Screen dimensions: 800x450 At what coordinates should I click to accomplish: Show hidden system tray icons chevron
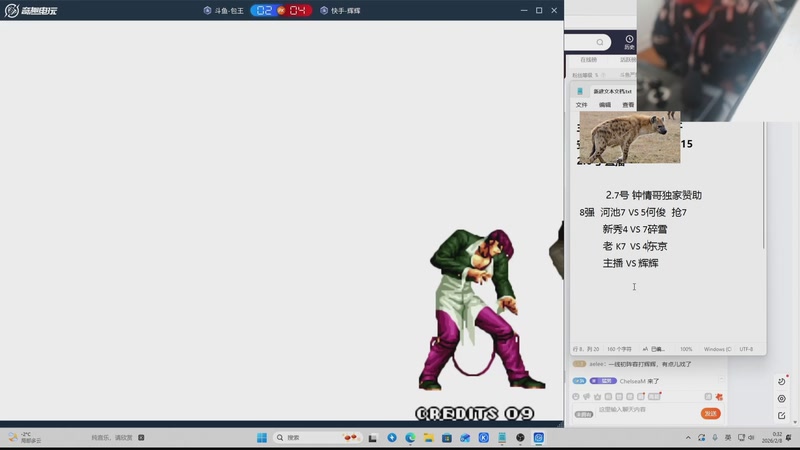(688, 438)
